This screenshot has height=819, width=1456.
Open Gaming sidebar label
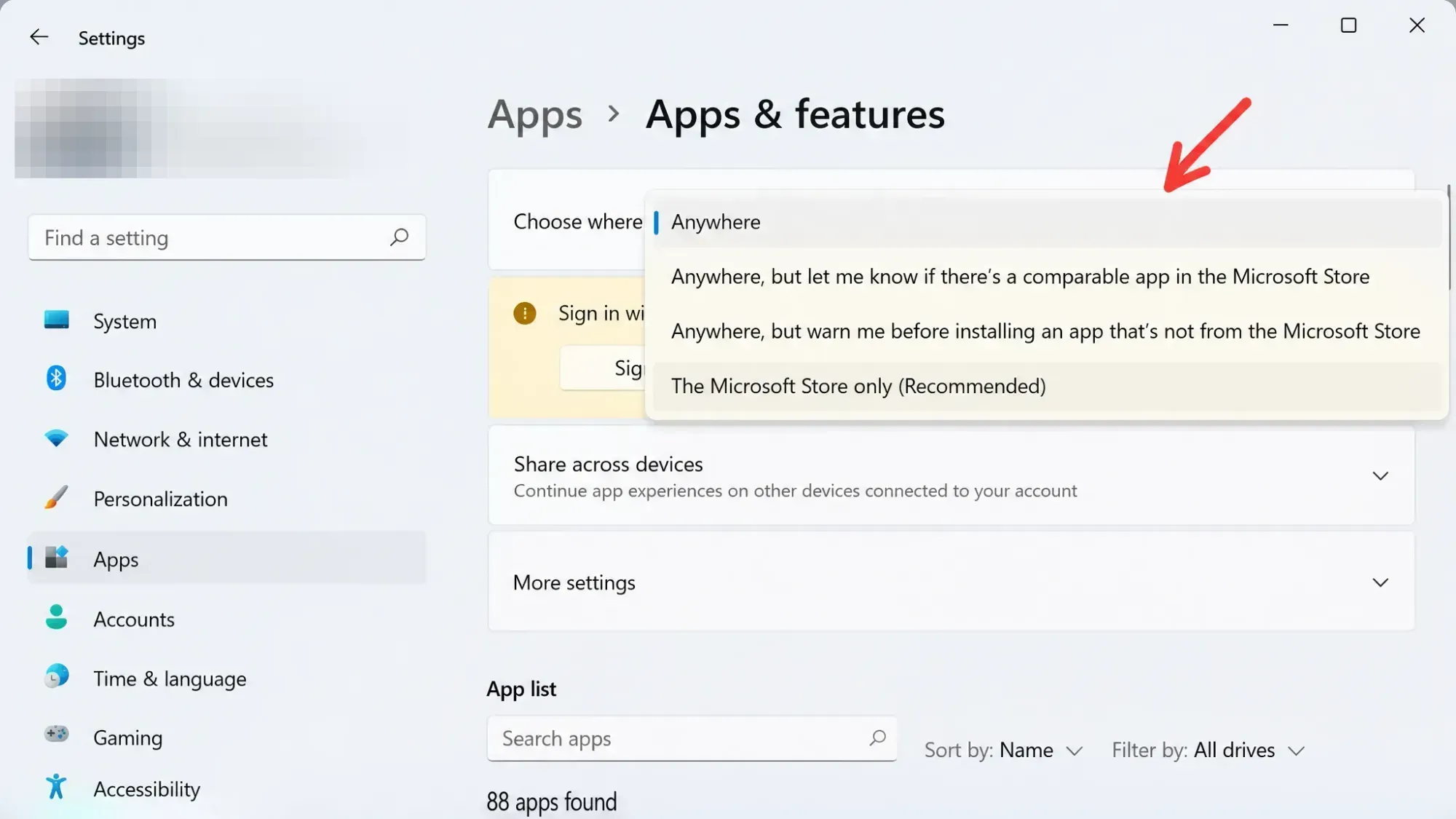tap(128, 738)
